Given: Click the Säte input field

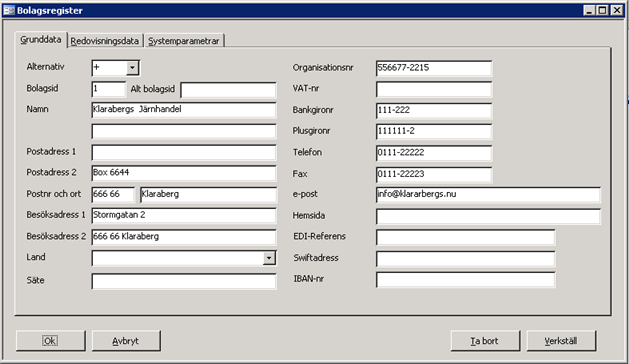Looking at the screenshot, I should [184, 281].
